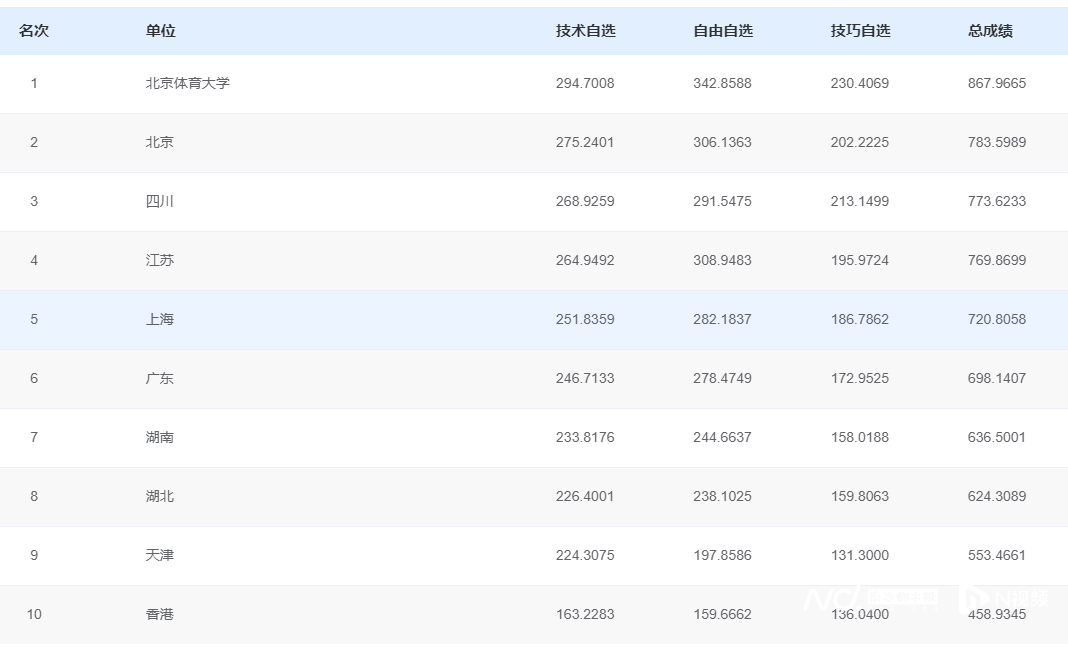Click total score 867.9665
This screenshot has width=1068, height=650.
click(x=996, y=83)
